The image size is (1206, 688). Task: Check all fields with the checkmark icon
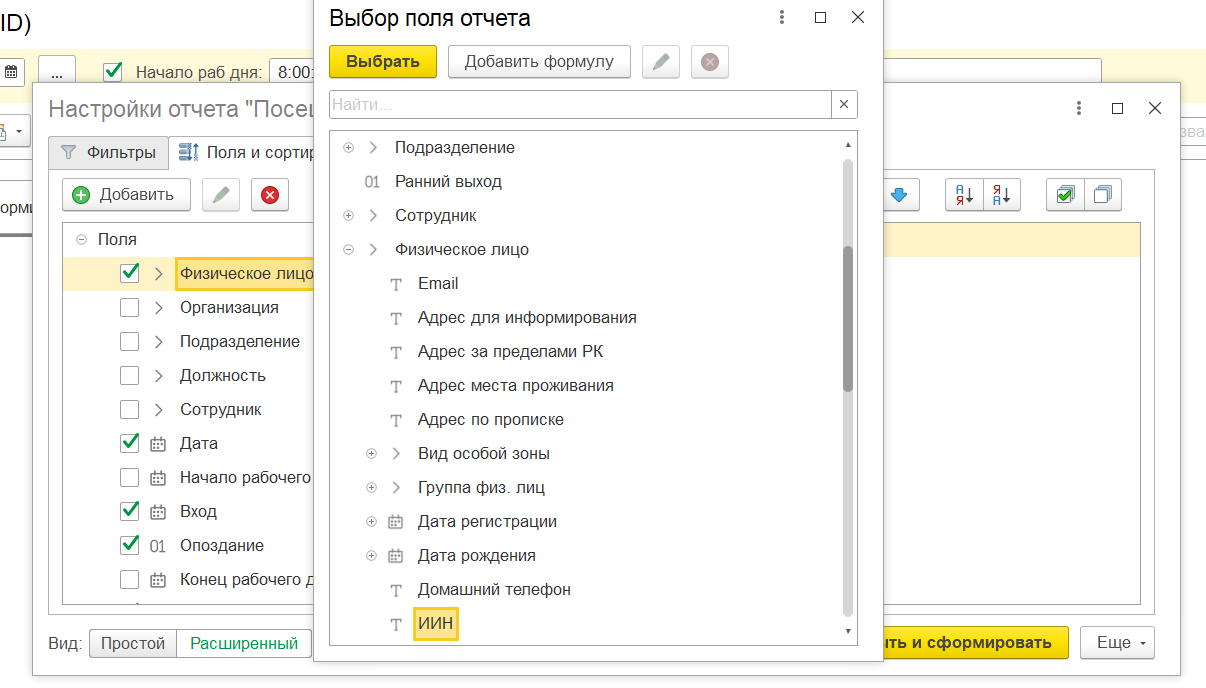tap(1065, 195)
